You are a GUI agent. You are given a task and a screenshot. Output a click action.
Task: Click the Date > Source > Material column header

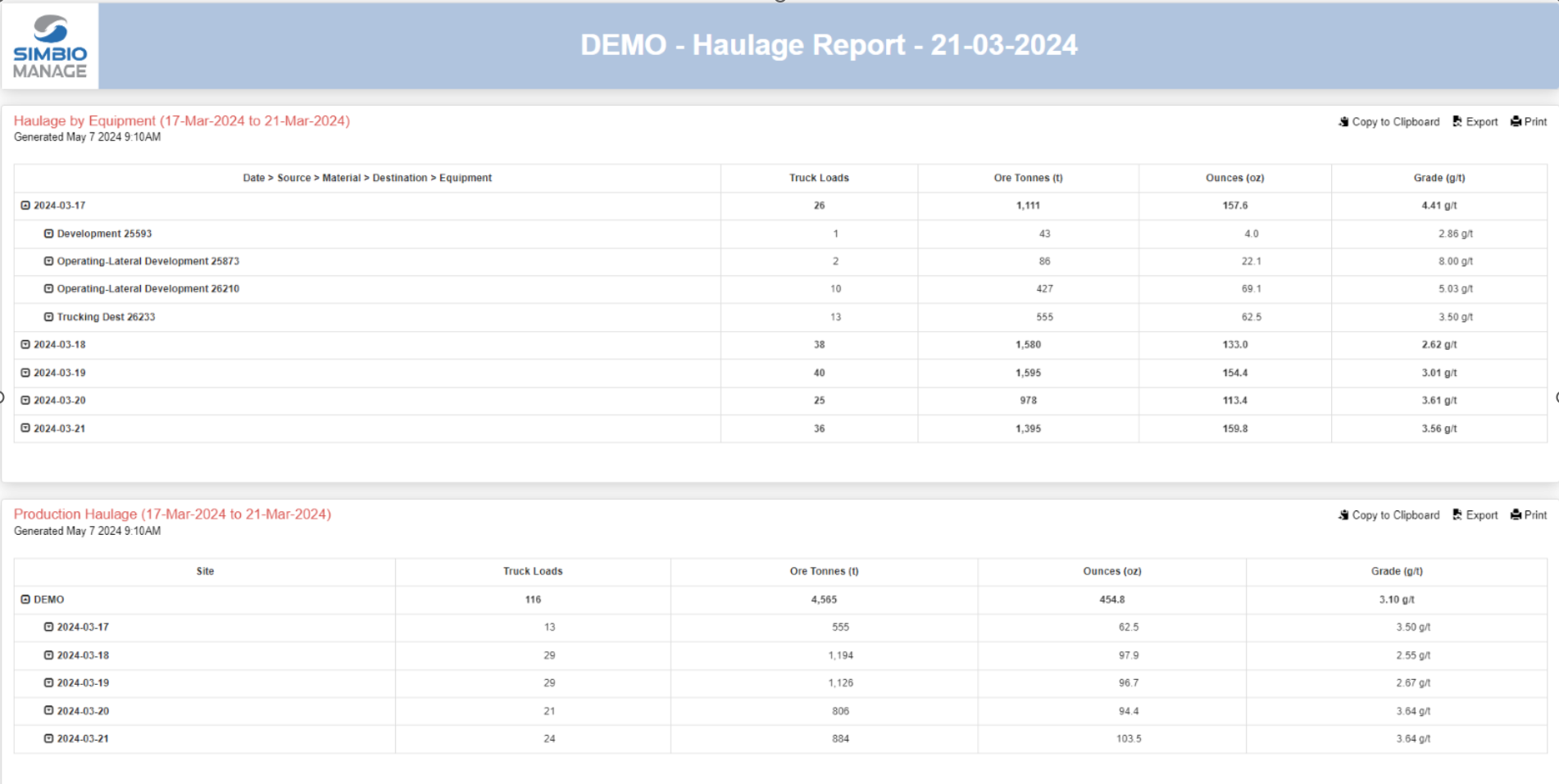point(367,178)
